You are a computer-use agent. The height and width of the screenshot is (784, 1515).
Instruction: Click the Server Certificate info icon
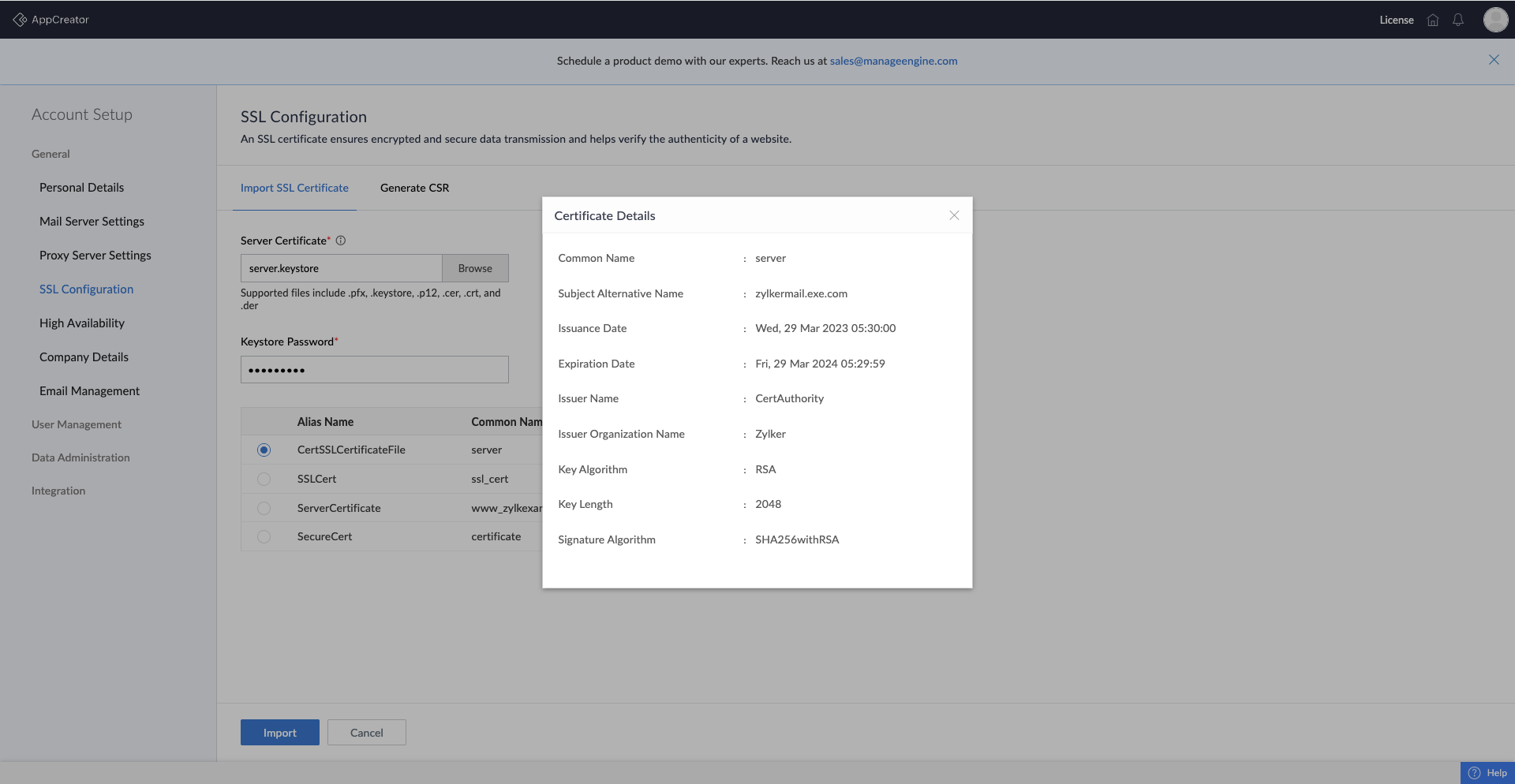(341, 241)
